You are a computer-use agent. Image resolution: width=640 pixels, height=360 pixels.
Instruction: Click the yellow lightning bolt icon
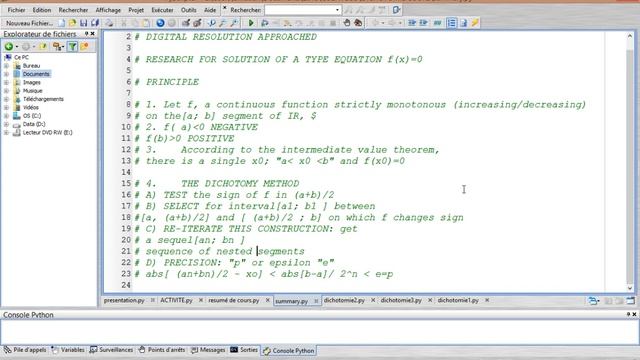pyautogui.click(x=475, y=23)
